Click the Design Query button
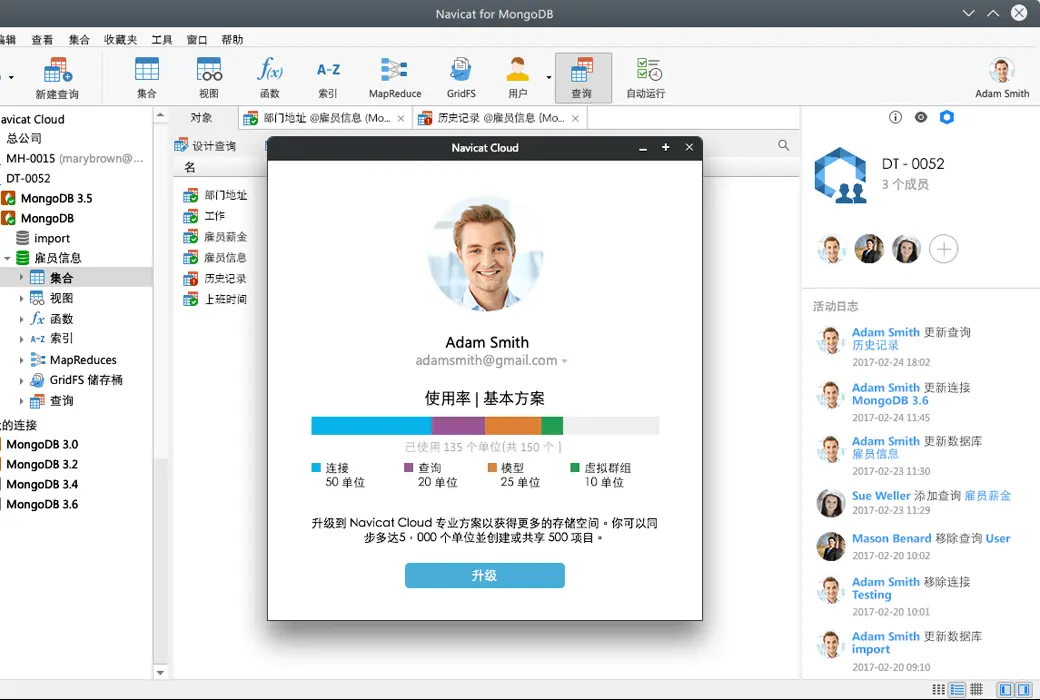This screenshot has height=700, width=1040. point(205,145)
